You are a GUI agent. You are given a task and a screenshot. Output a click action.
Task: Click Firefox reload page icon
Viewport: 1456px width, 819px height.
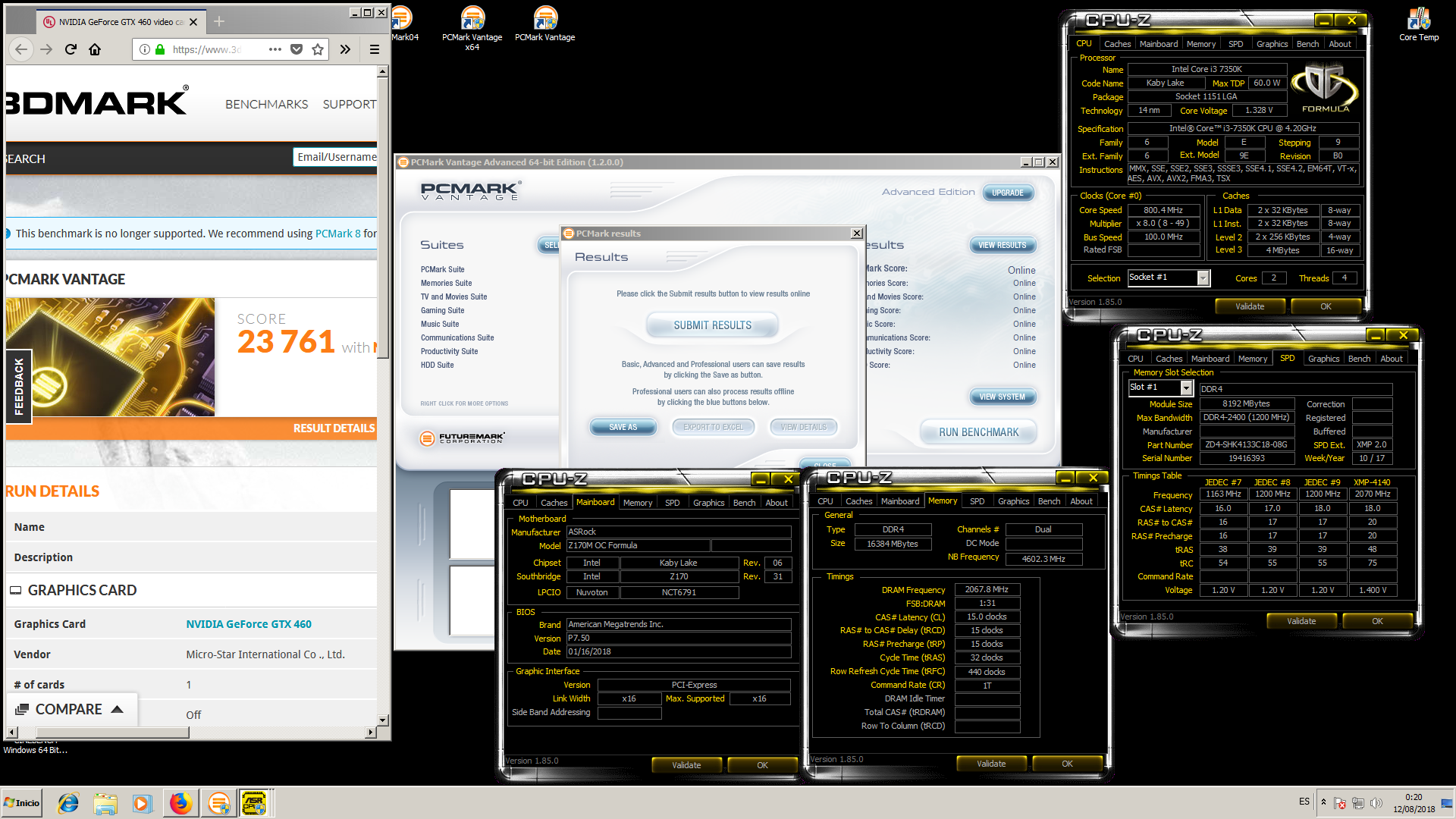[x=71, y=49]
